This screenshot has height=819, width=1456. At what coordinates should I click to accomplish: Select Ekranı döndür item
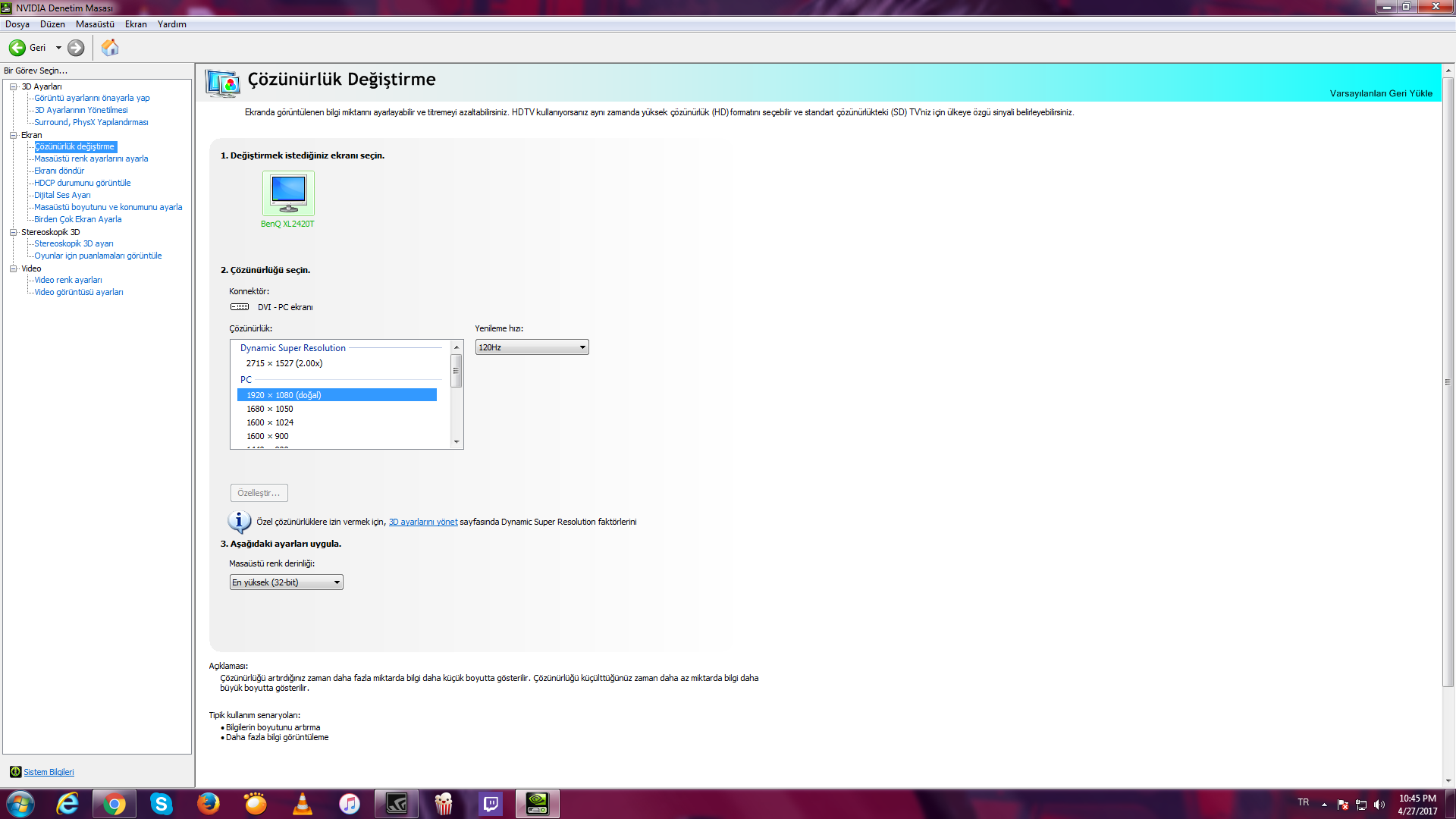(x=59, y=171)
